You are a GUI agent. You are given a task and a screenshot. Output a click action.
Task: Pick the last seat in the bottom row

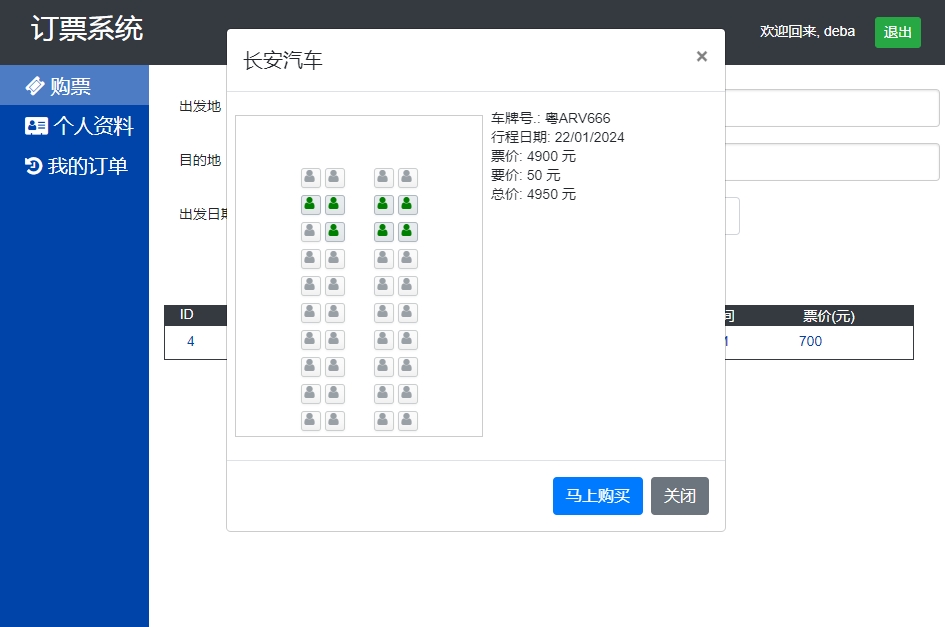[408, 421]
